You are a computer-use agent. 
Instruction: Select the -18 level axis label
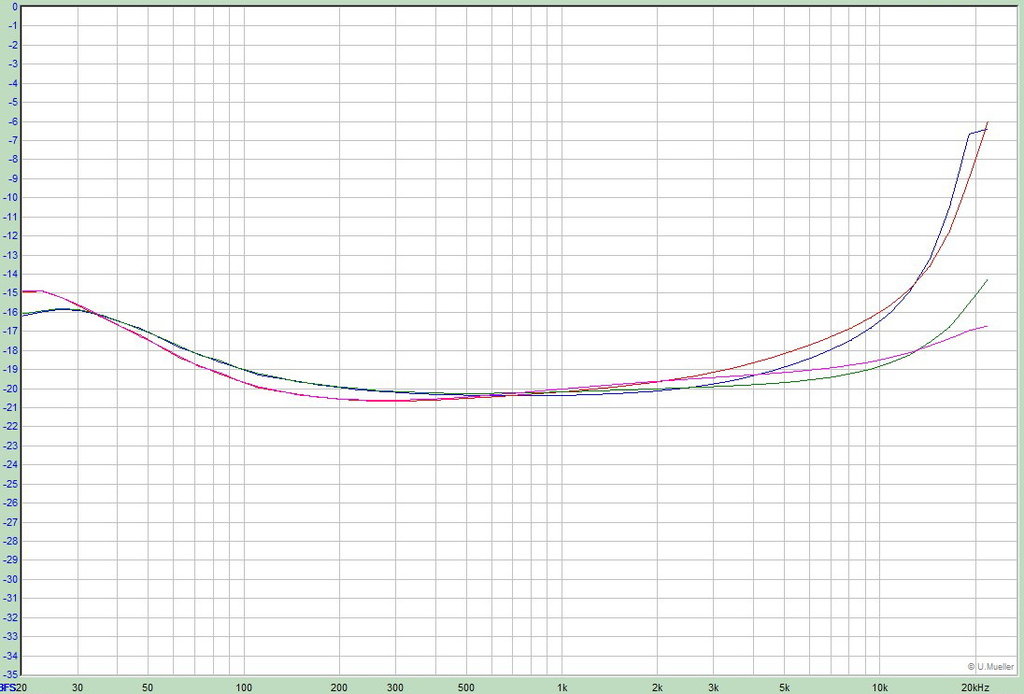click(x=11, y=350)
